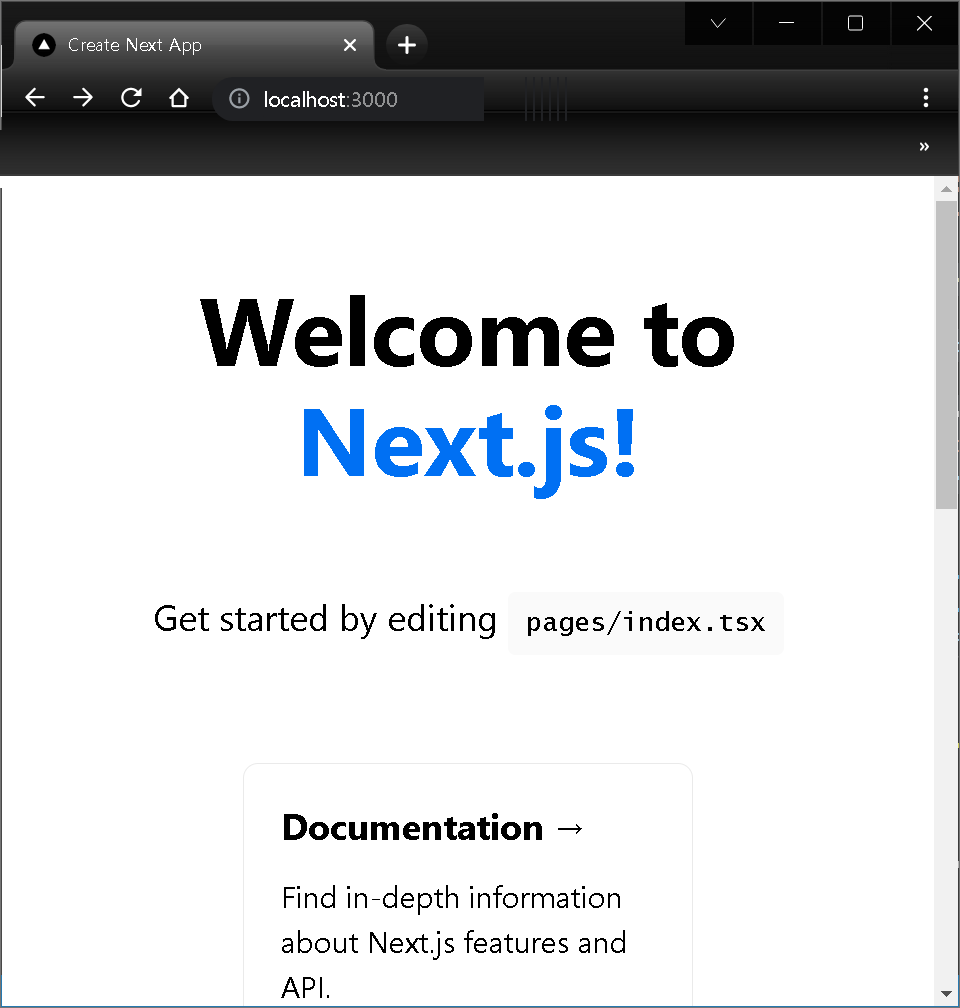This screenshot has width=960, height=1008.
Task: Click the pages/index.tsx code snippet
Action: [x=646, y=623]
